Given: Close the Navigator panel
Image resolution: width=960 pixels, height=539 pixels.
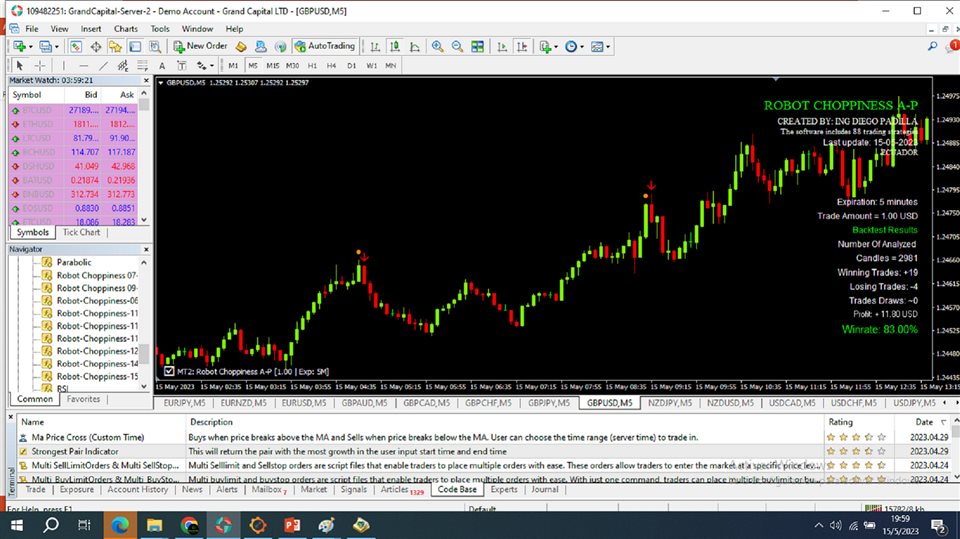Looking at the screenshot, I should 146,249.
